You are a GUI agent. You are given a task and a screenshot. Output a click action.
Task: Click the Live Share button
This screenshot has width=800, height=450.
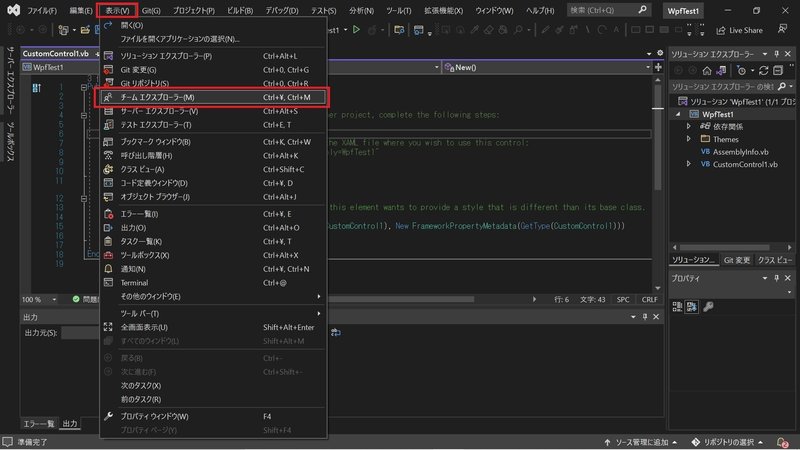739,31
